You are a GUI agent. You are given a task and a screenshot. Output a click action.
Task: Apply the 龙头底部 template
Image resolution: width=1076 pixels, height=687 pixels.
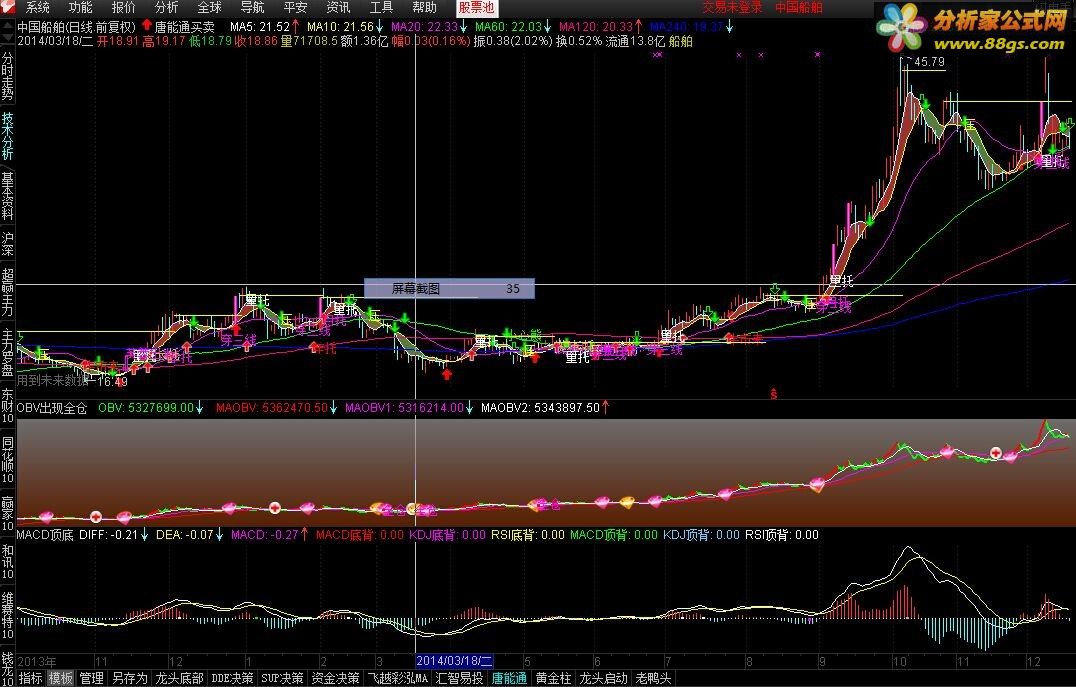pos(179,679)
